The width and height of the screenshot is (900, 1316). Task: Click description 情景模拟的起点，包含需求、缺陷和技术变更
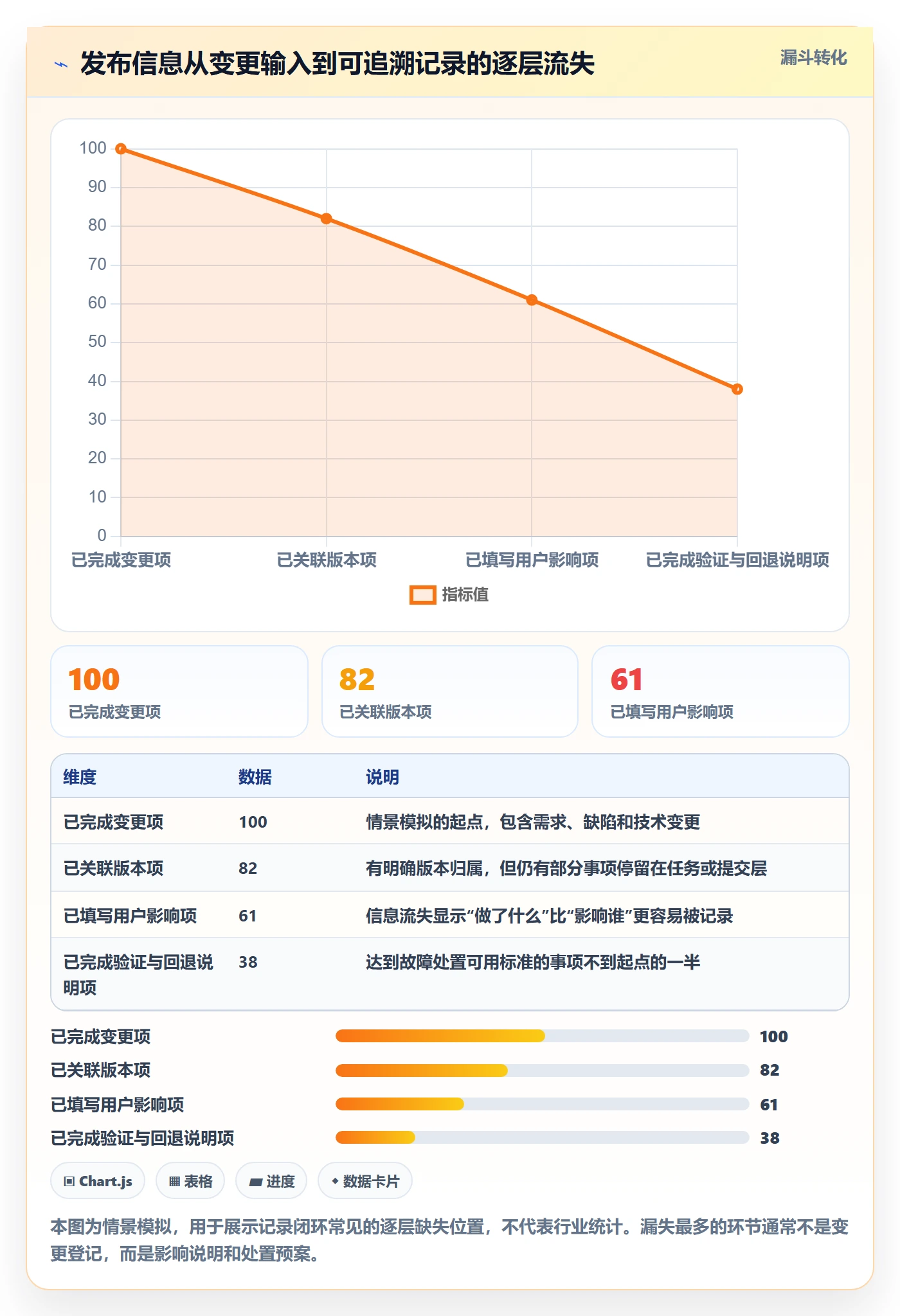click(533, 822)
